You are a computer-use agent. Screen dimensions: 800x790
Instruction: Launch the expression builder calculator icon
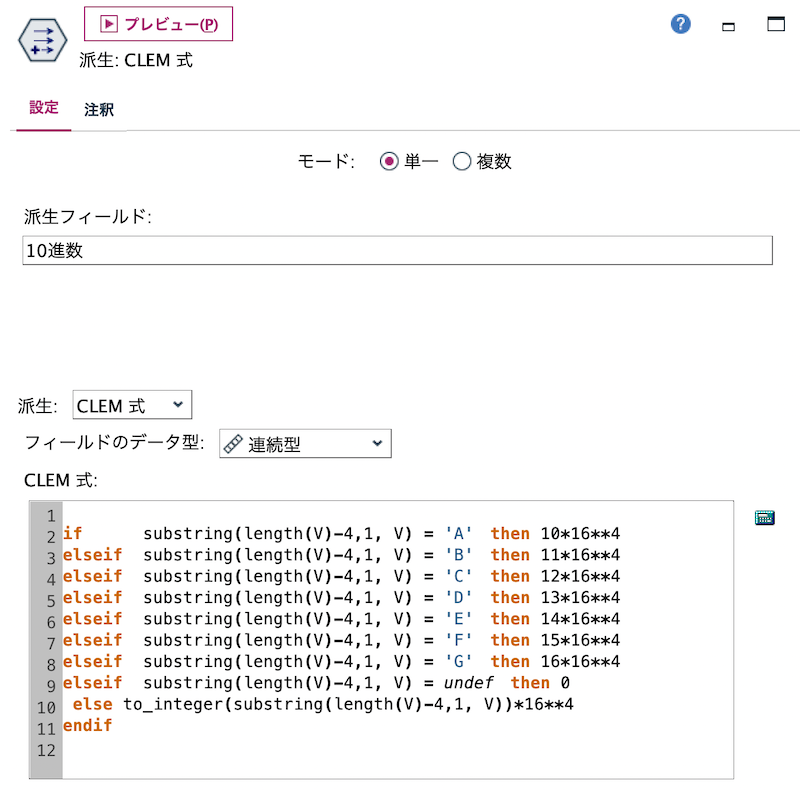(x=764, y=517)
